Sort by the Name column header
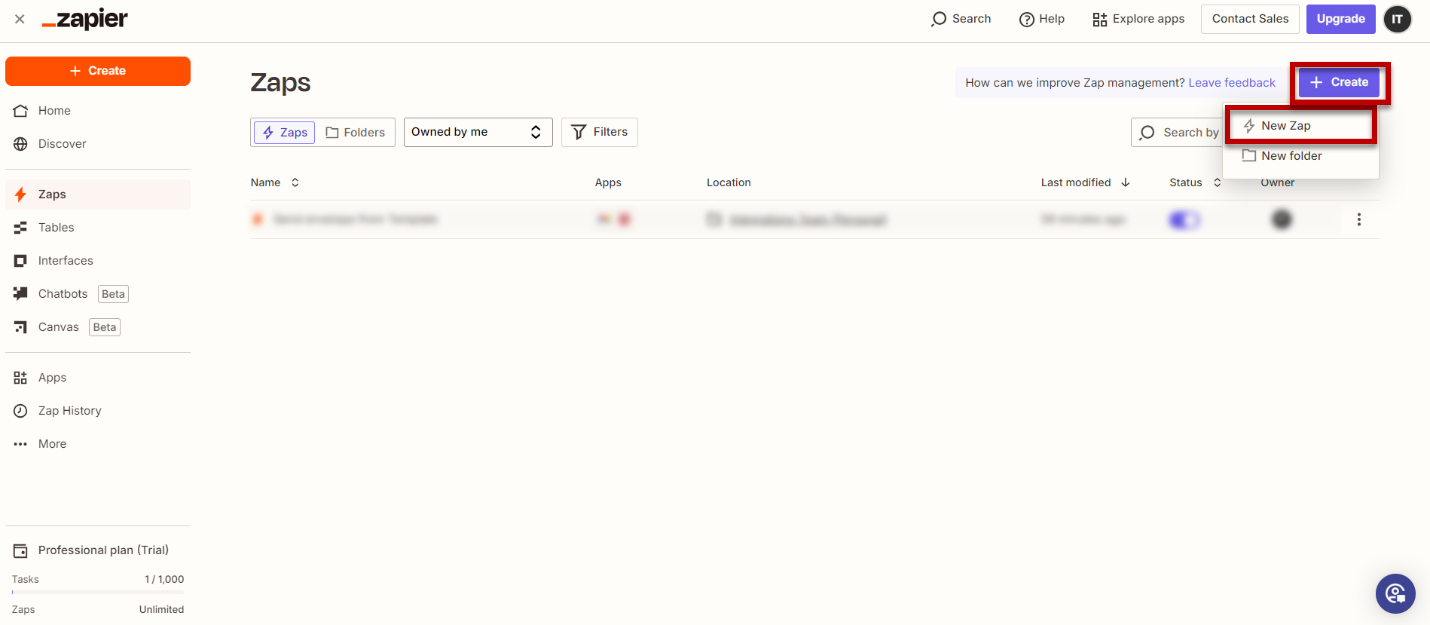Image resolution: width=1430 pixels, height=625 pixels. click(275, 183)
